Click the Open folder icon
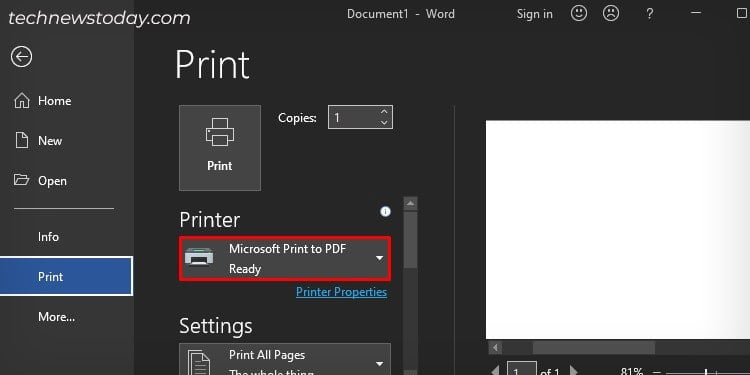Screen dimensions: 750x375 point(22,180)
